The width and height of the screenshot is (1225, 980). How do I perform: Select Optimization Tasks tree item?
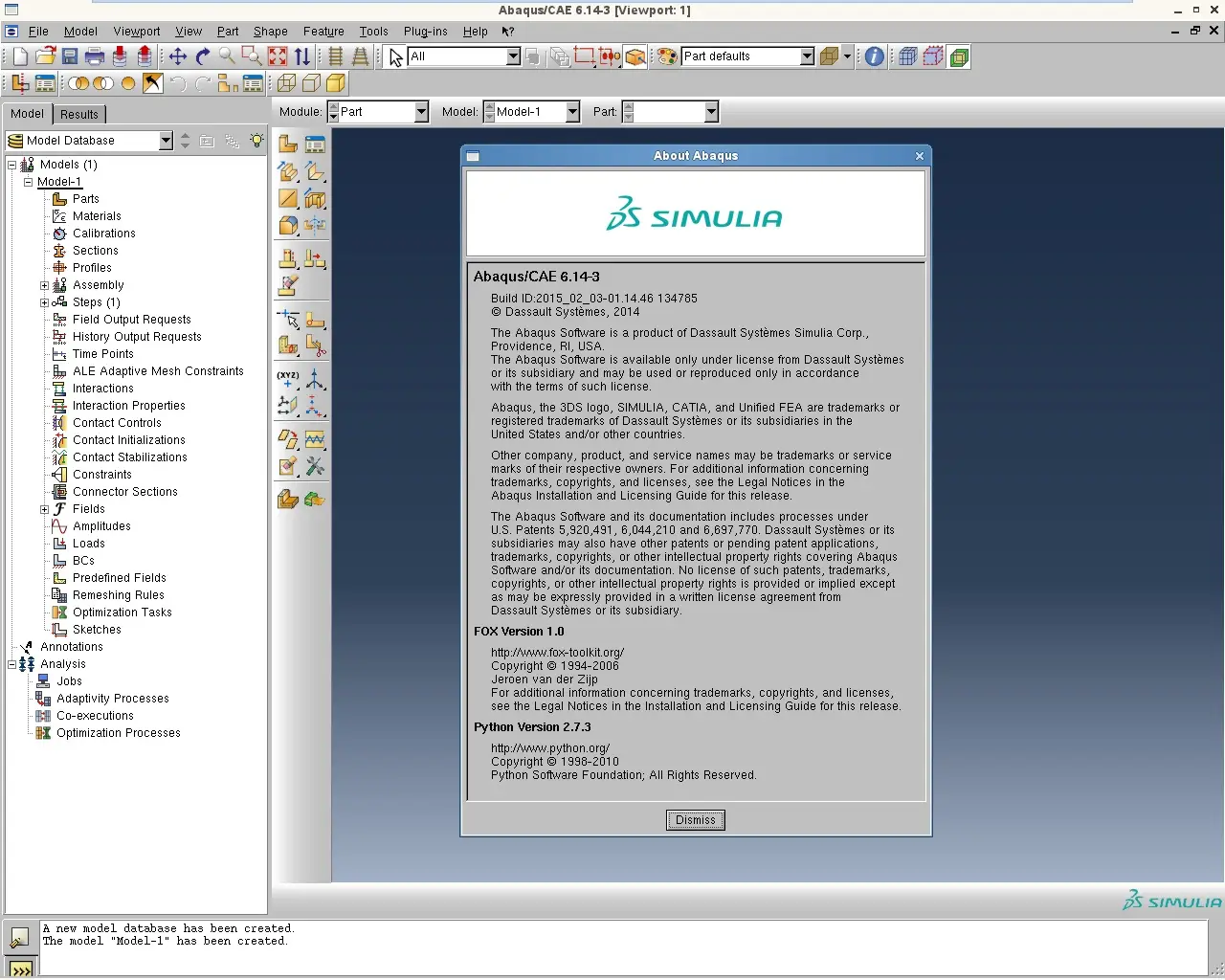pos(122,612)
